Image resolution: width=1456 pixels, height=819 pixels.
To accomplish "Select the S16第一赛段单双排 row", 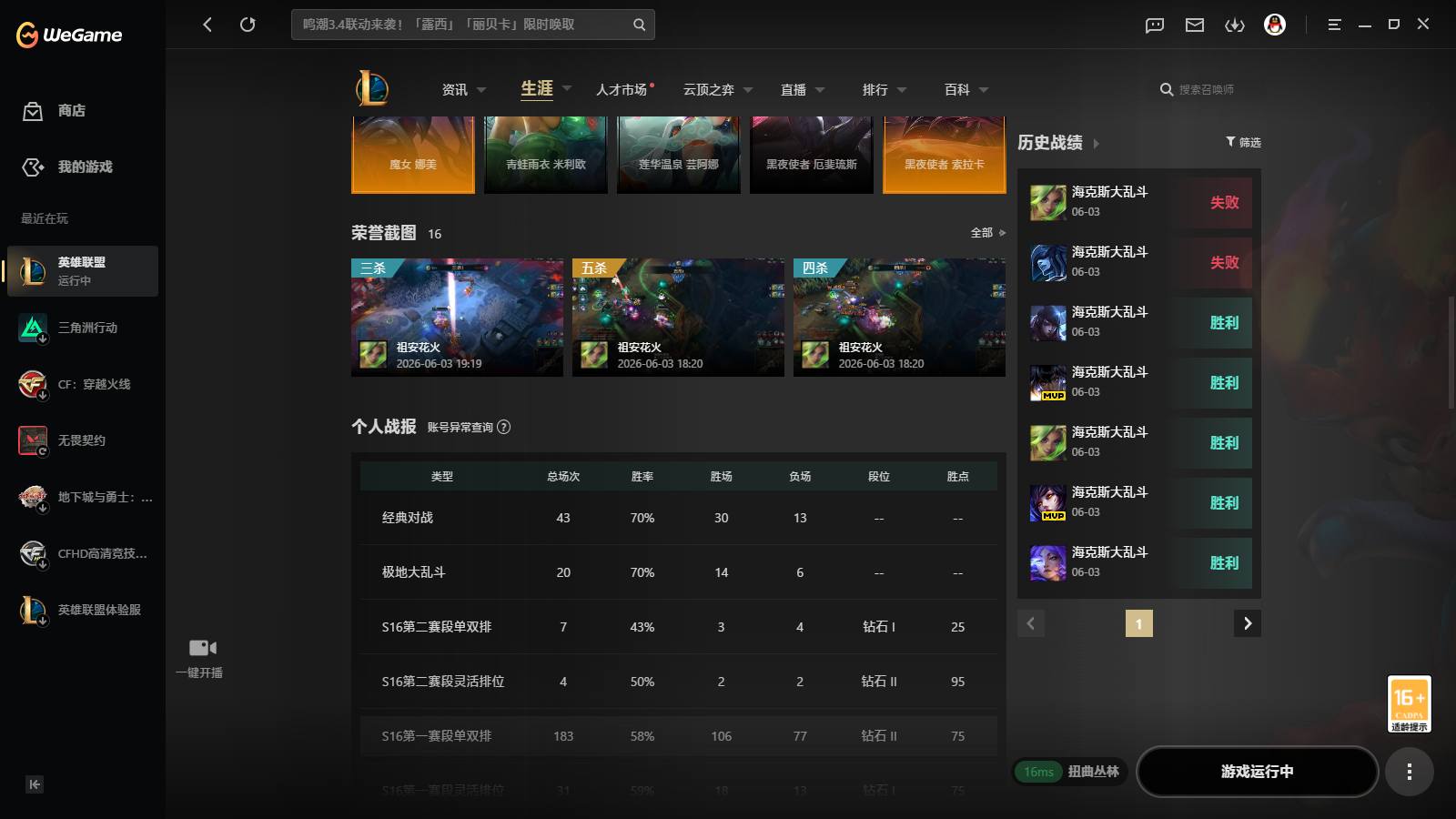I will 679,736.
